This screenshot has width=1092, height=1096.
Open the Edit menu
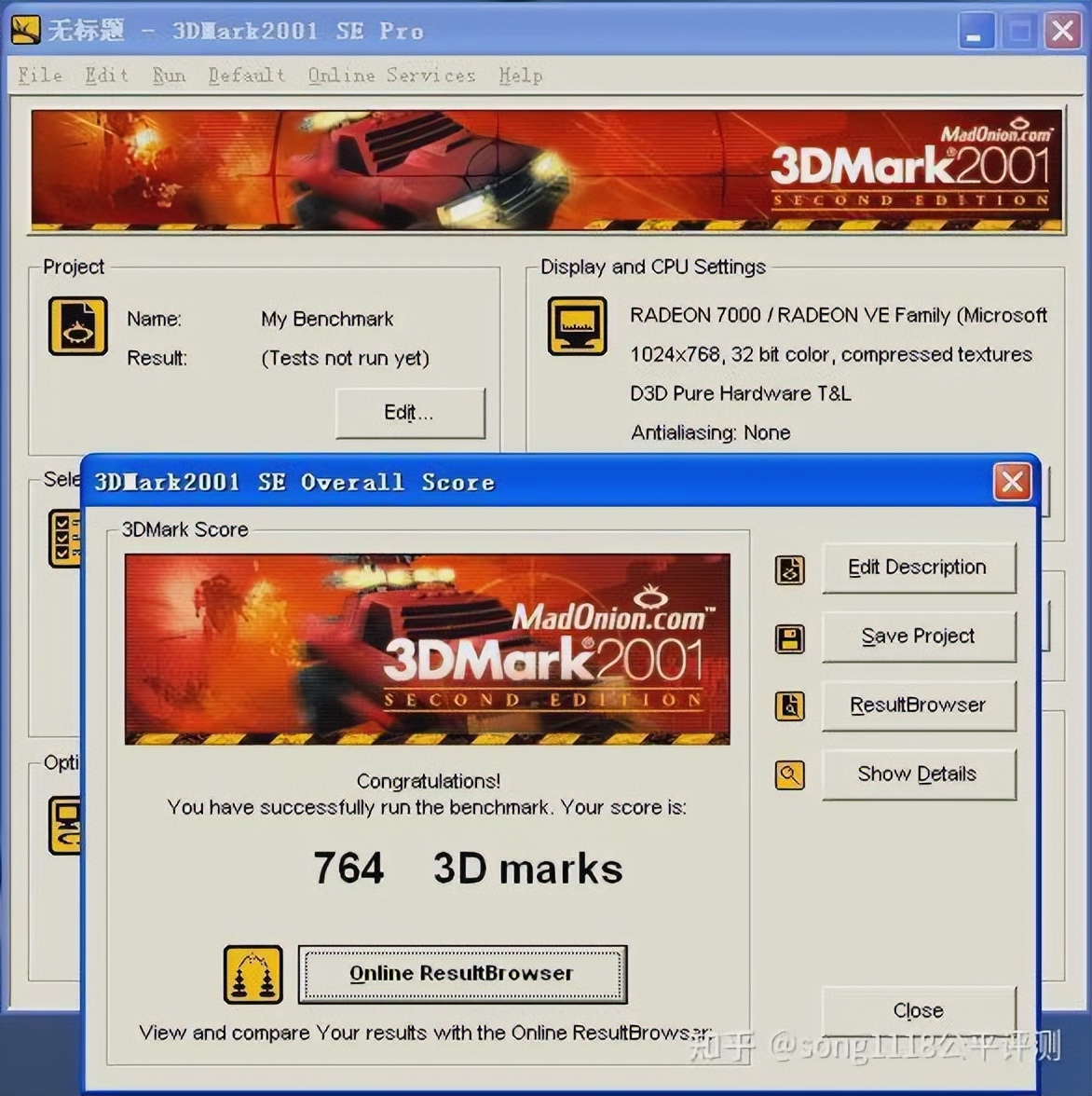(106, 75)
